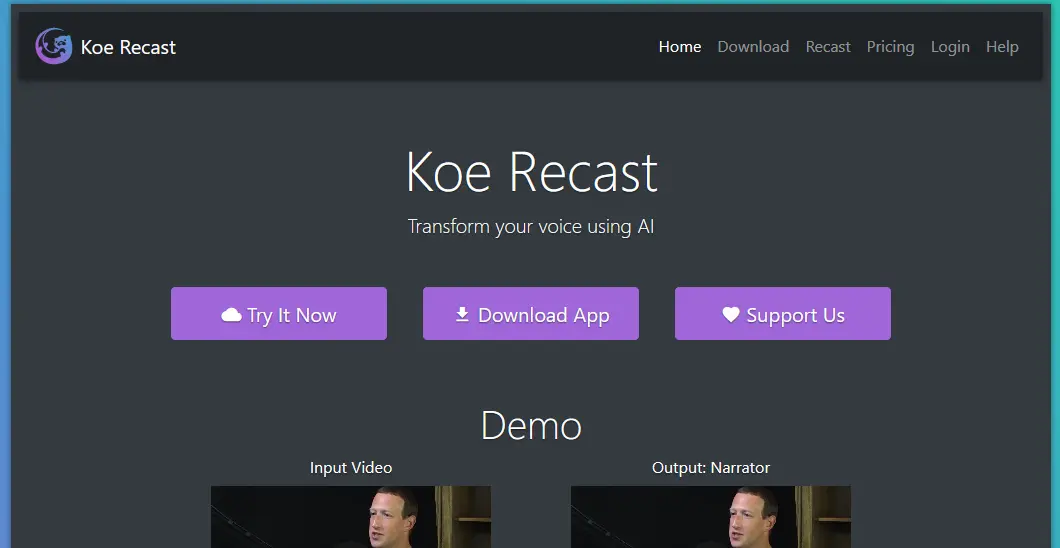Image resolution: width=1060 pixels, height=548 pixels.
Task: Open the Recast nav item
Action: (x=827, y=47)
